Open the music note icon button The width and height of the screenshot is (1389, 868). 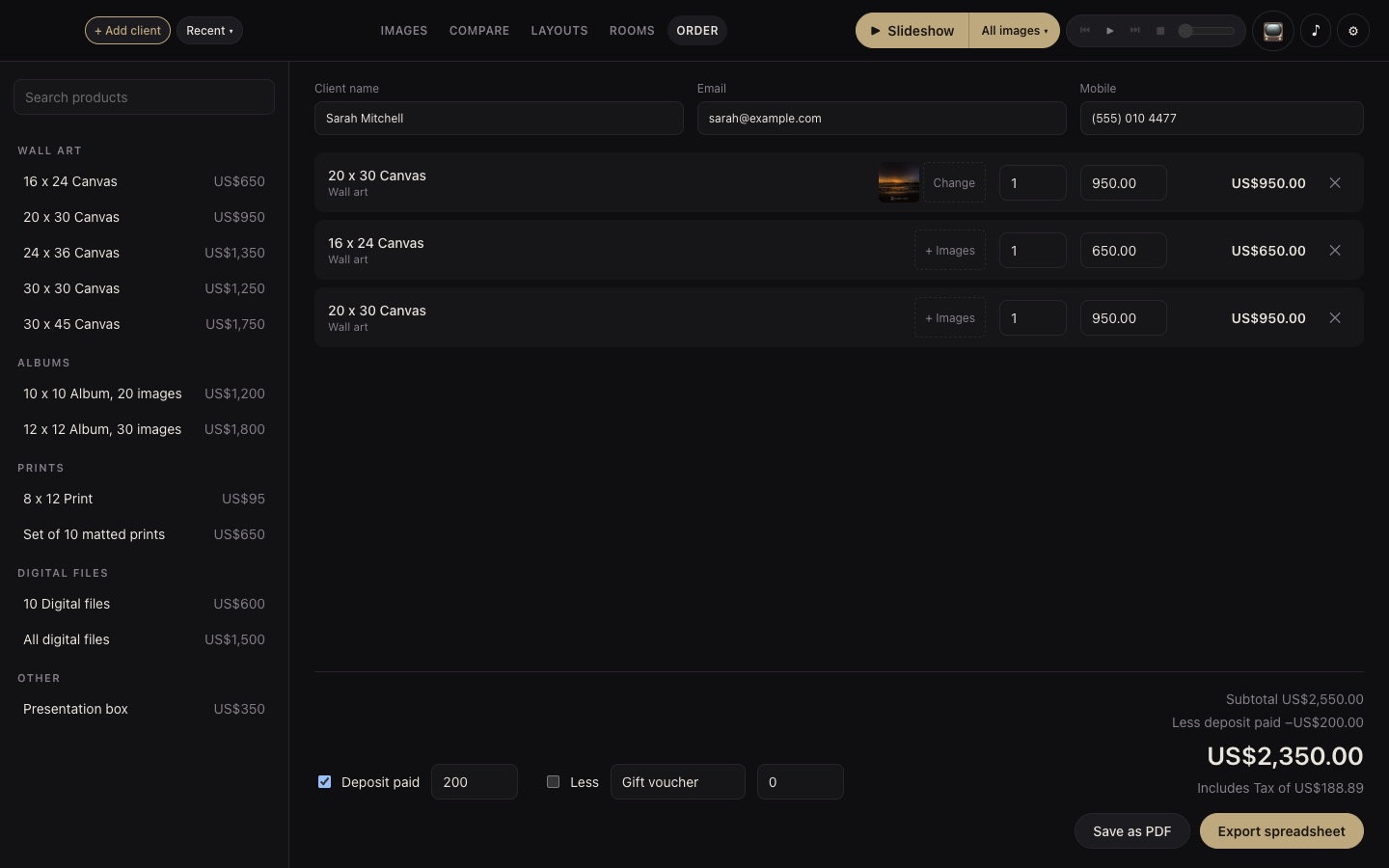[1316, 31]
